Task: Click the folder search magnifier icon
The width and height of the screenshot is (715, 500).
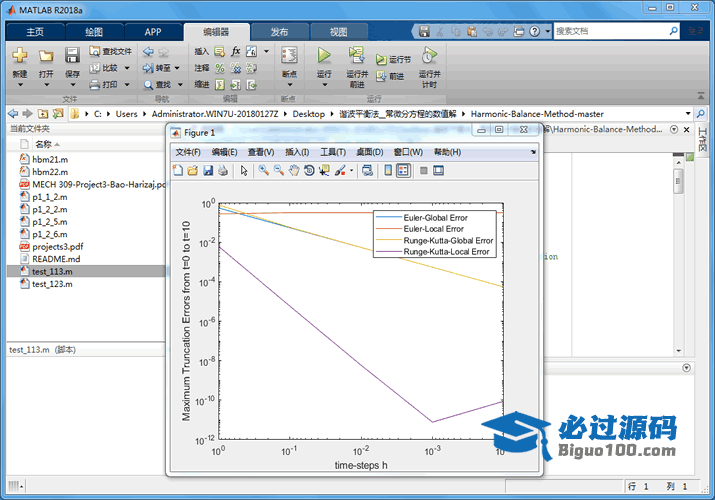Action: pyautogui.click(x=700, y=113)
